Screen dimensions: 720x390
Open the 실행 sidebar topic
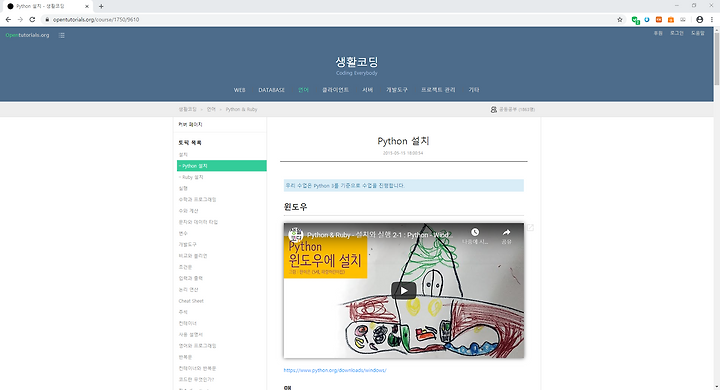pyautogui.click(x=183, y=188)
